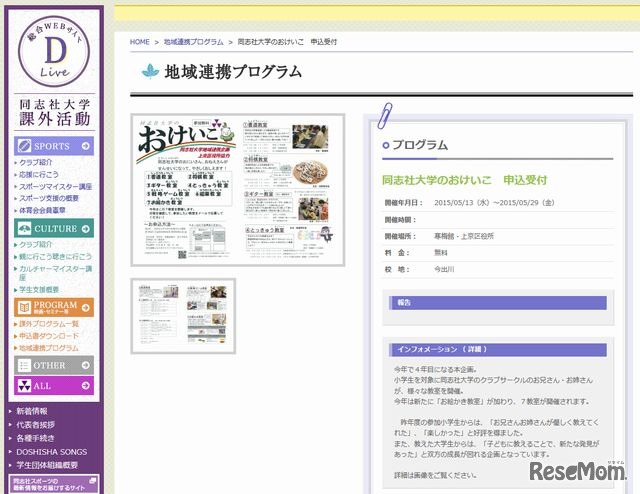Click the rugby ball icon beside SPORTS

(24, 146)
